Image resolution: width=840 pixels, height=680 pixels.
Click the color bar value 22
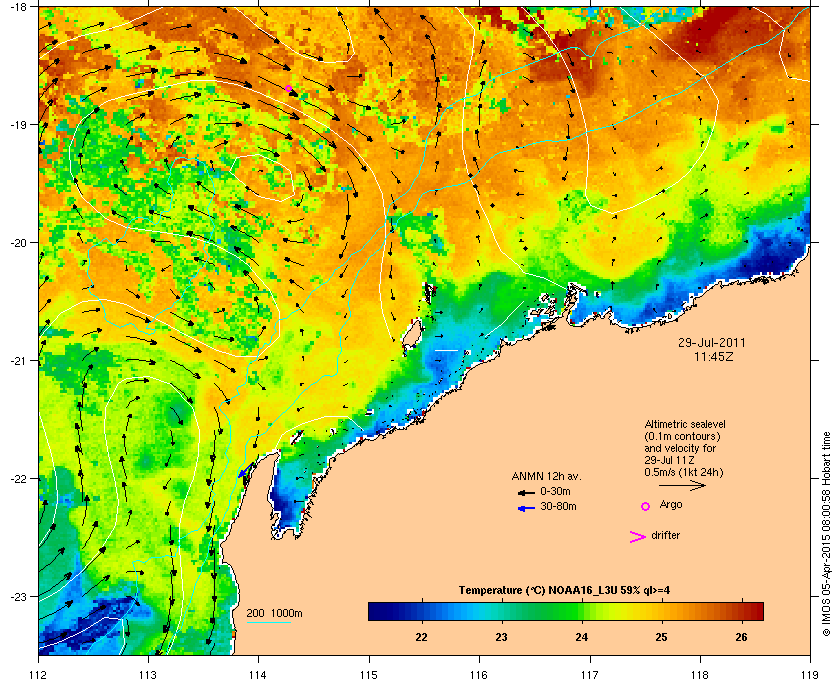click(422, 637)
